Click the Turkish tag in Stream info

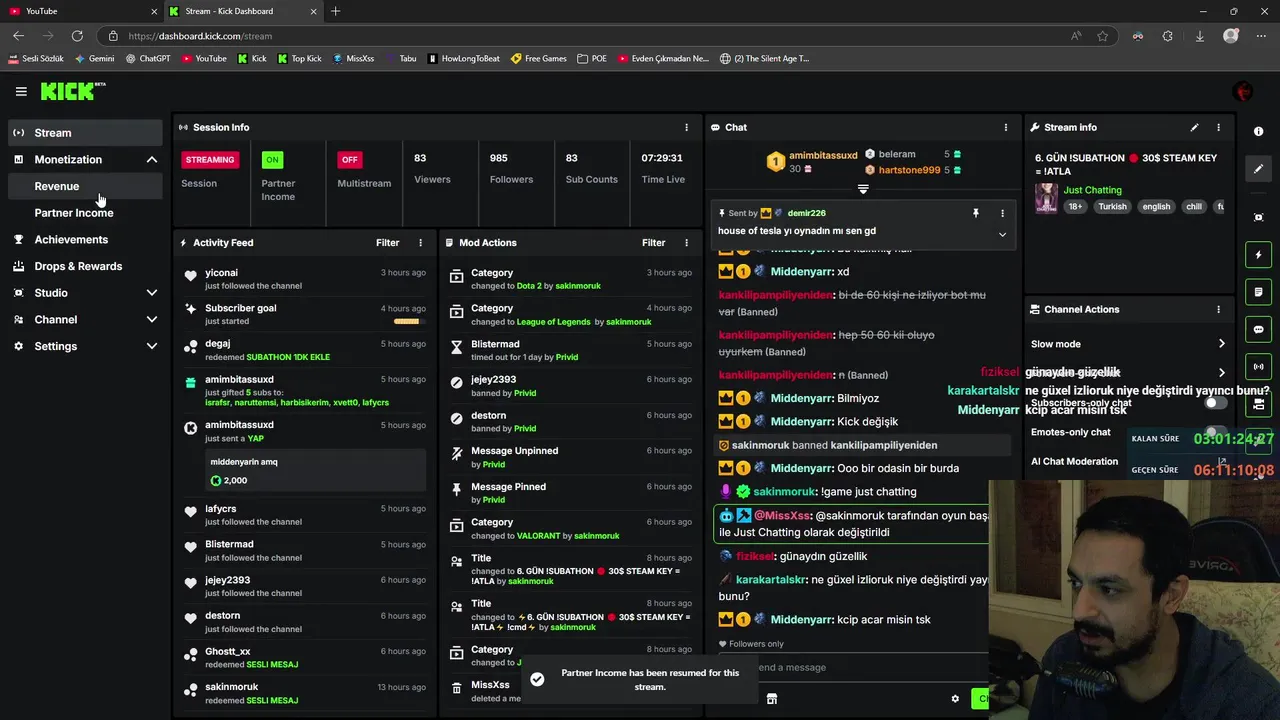tap(1112, 207)
